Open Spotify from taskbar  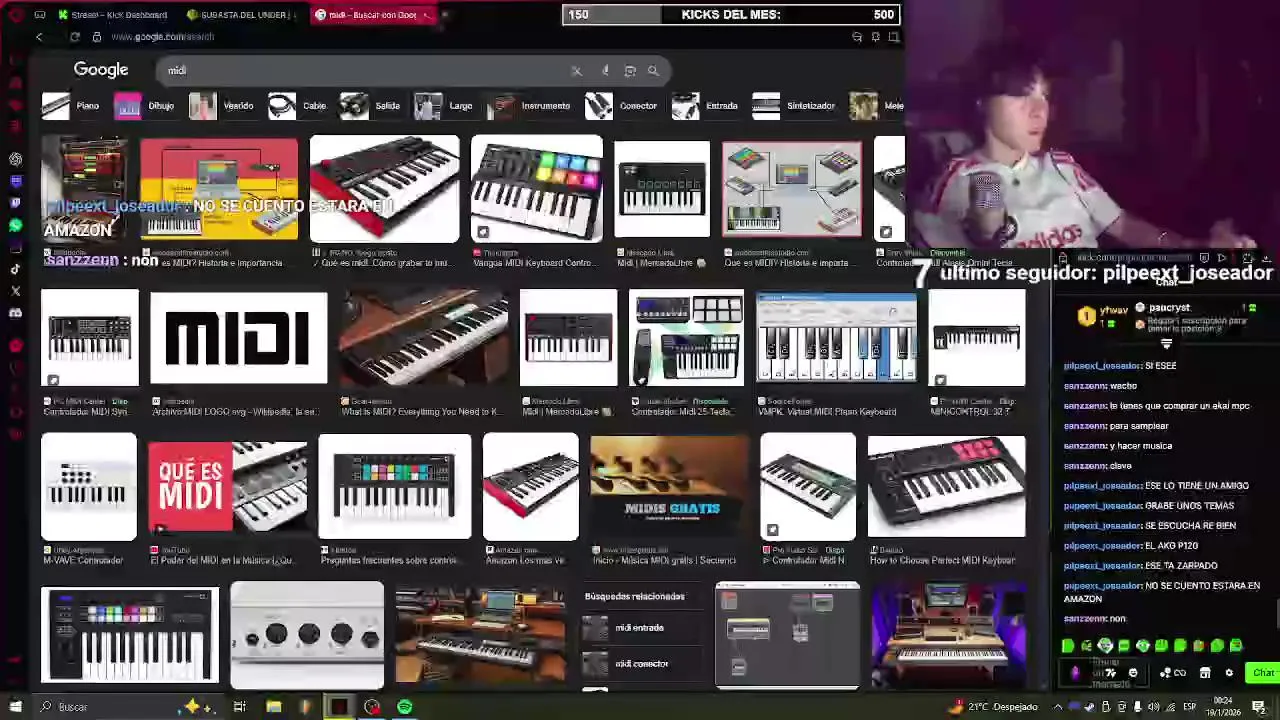(x=405, y=707)
